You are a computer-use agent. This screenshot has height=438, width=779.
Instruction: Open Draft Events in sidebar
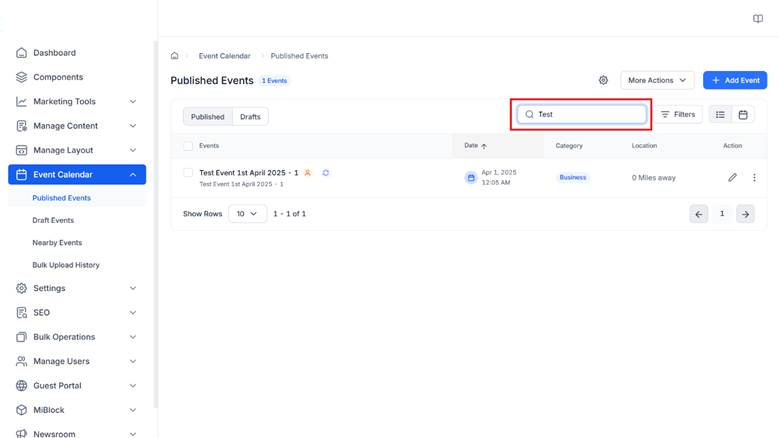pos(53,220)
